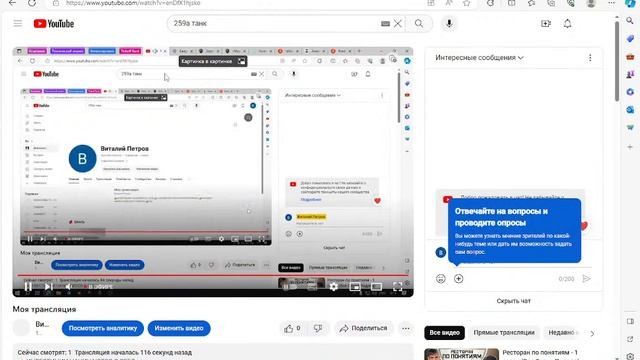Open more actions ellipsis under video
The height and width of the screenshot is (360, 640).
pyautogui.click(x=405, y=328)
